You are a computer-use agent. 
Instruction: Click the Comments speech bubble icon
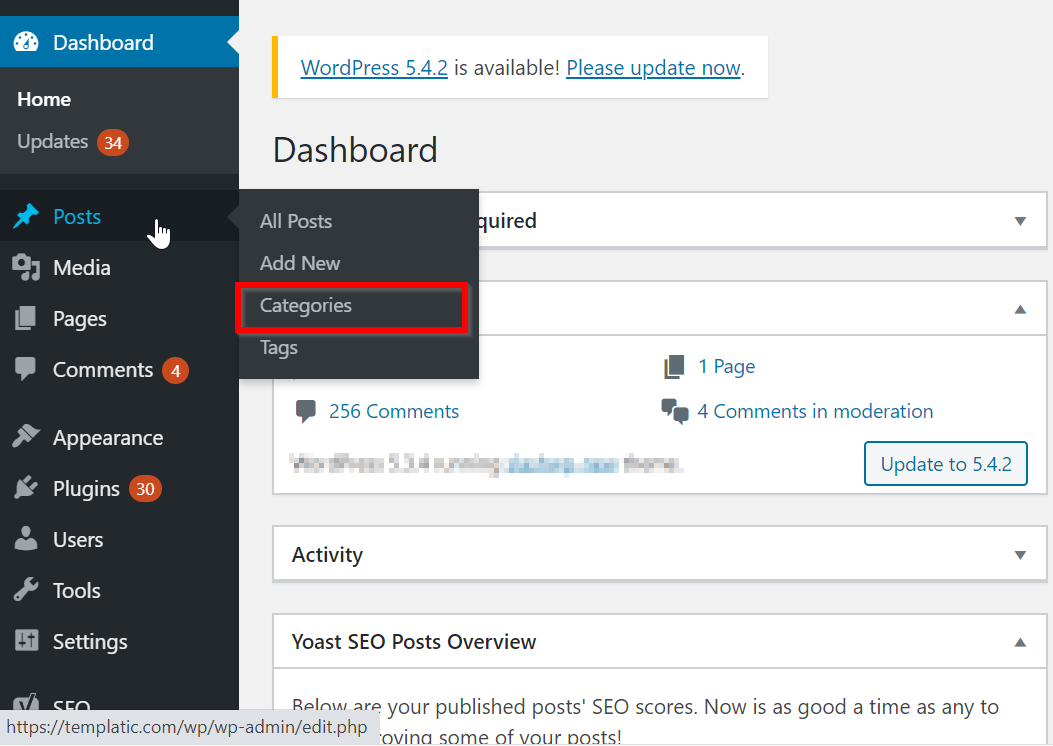pos(26,369)
